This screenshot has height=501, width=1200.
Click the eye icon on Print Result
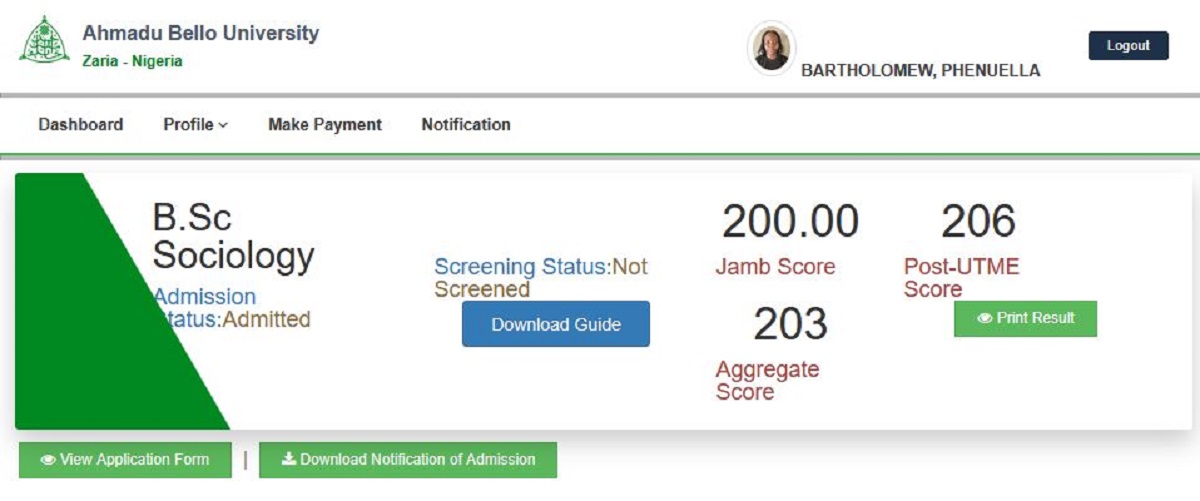pos(984,319)
